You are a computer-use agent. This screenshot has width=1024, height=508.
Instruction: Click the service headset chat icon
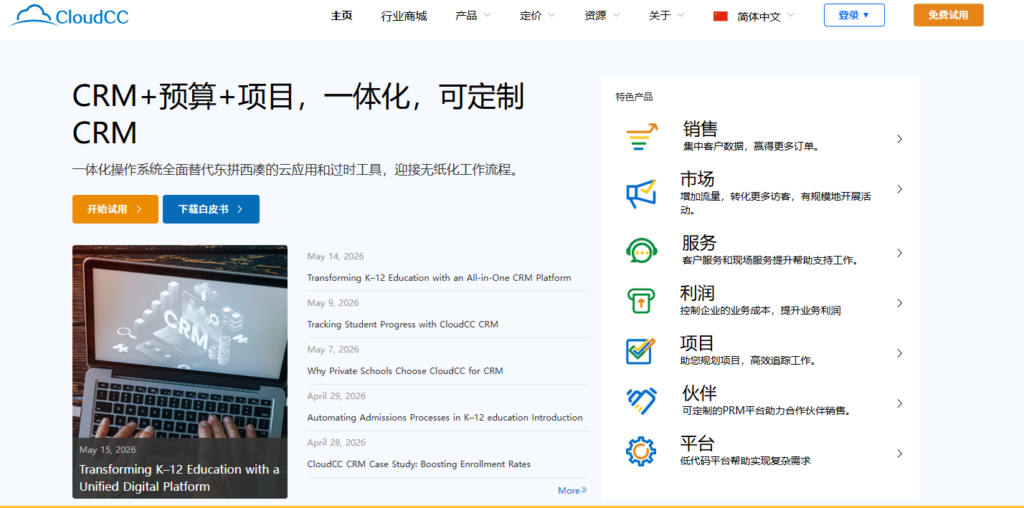coord(641,250)
